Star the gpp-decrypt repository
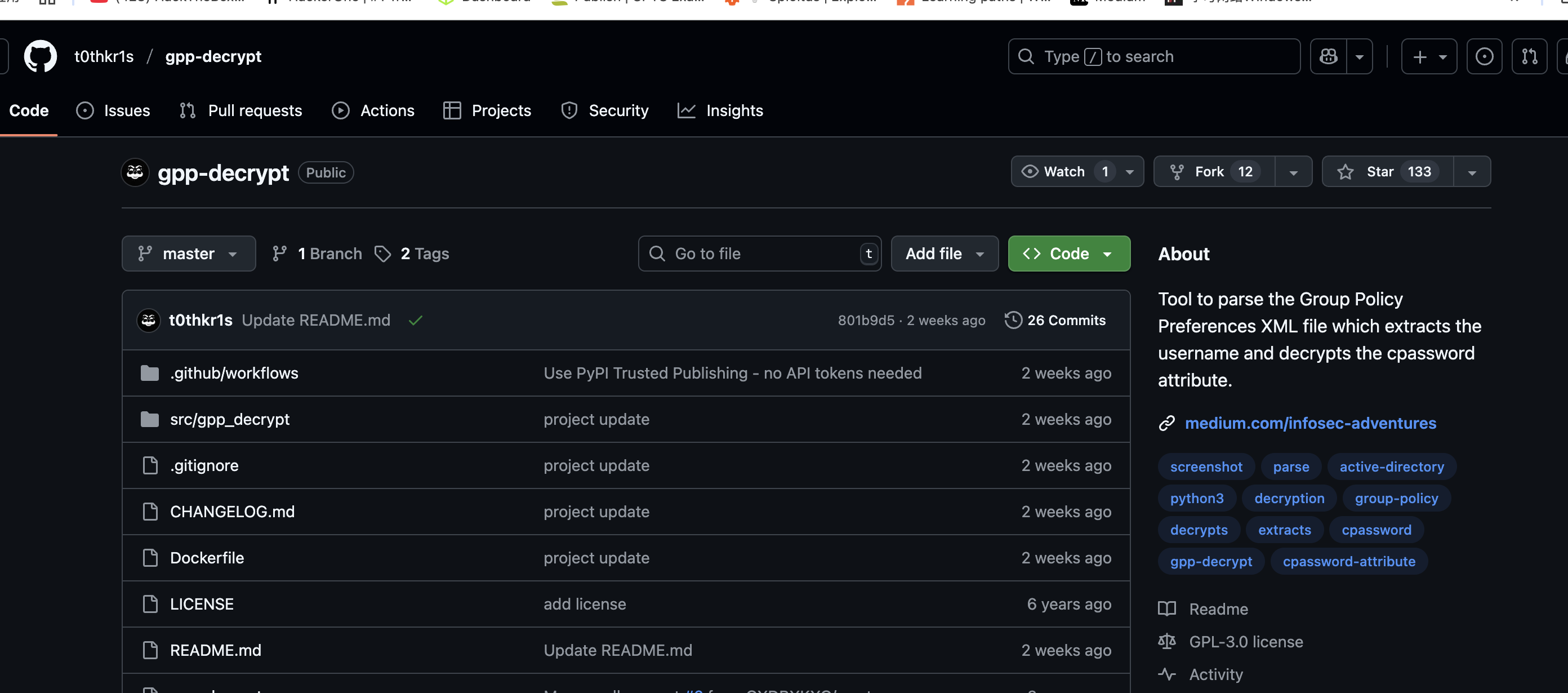 [1388, 172]
